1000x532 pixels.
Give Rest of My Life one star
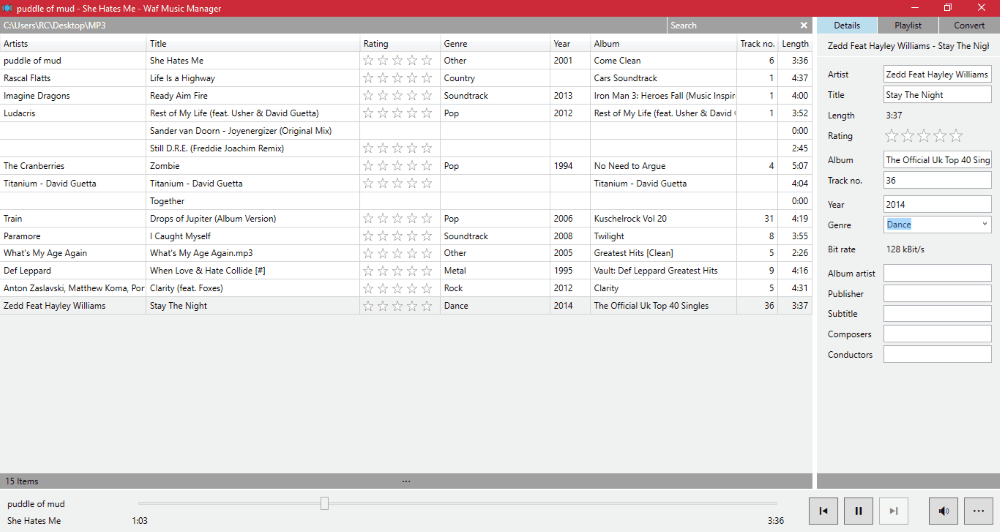368,114
